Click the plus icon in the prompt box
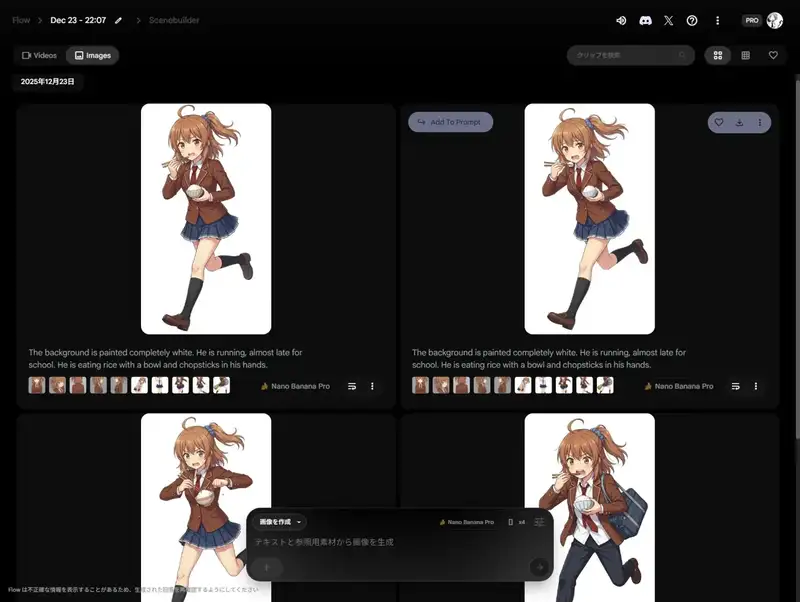The width and height of the screenshot is (800, 602). click(267, 567)
